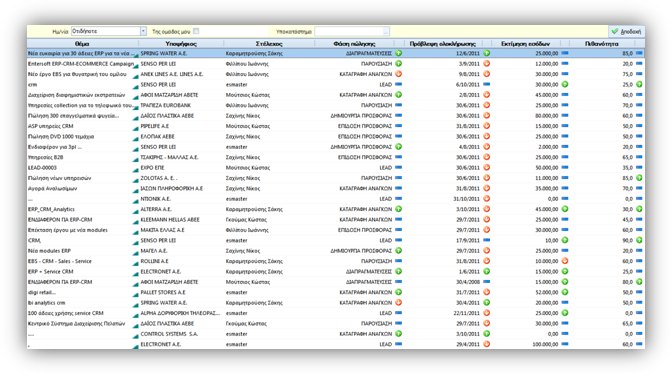
Task: Sort by the Φάση πώλησης column header
Action: coord(354,44)
